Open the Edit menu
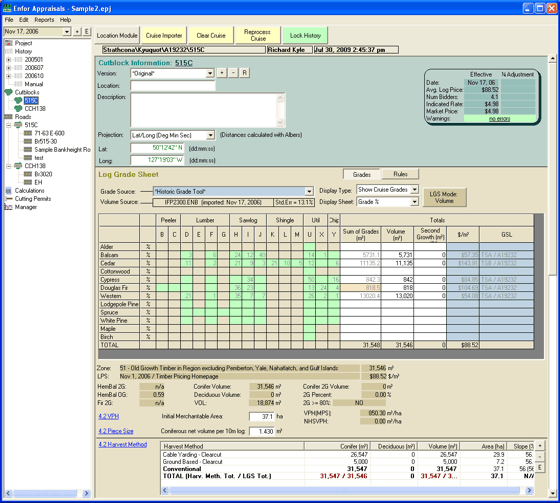Image resolution: width=560 pixels, height=503 pixels. tap(24, 20)
